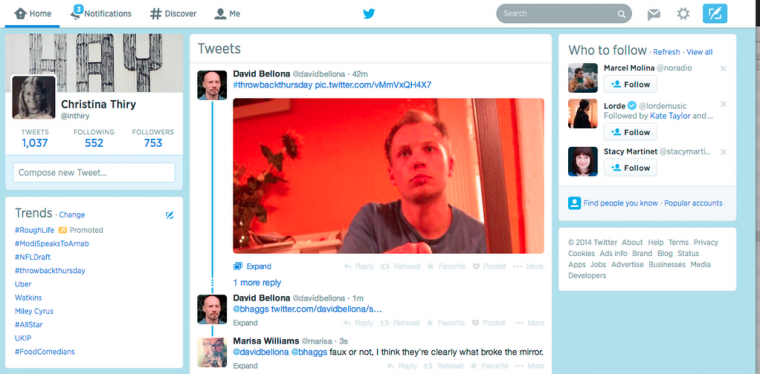Click the blue compose tweet icon

(715, 14)
